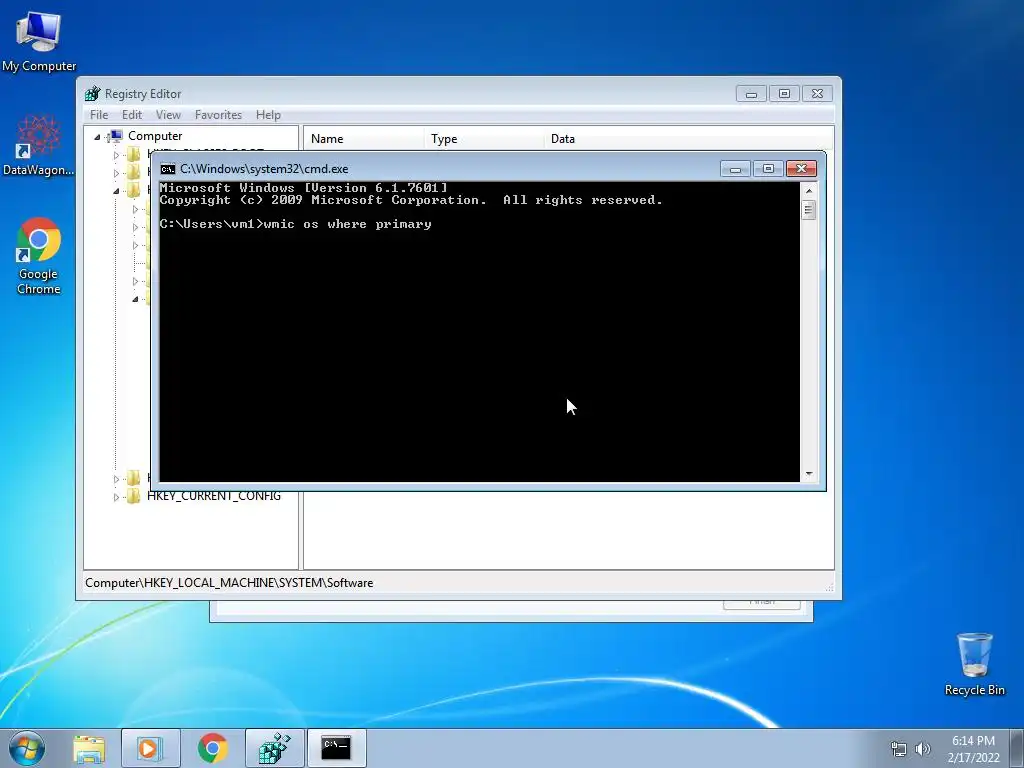1024x768 pixels.
Task: Open the Windows Start menu orb
Action: (x=27, y=748)
